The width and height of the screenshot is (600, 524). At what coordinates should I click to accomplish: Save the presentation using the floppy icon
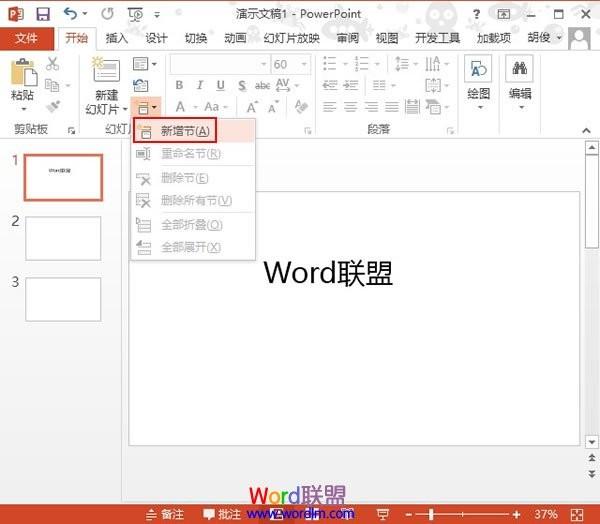42,14
